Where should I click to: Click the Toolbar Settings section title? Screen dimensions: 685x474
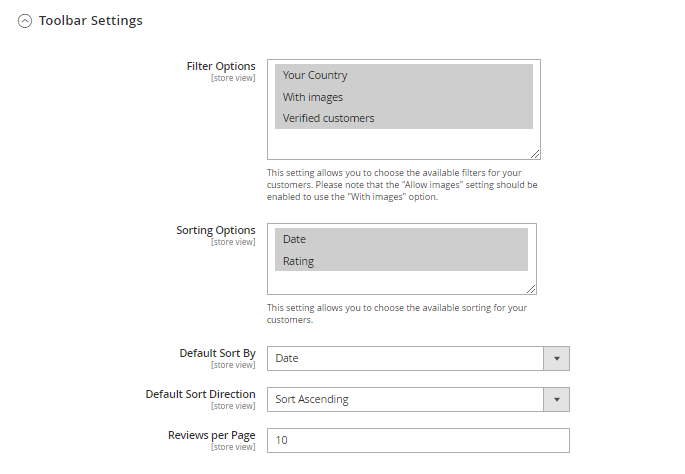point(90,20)
